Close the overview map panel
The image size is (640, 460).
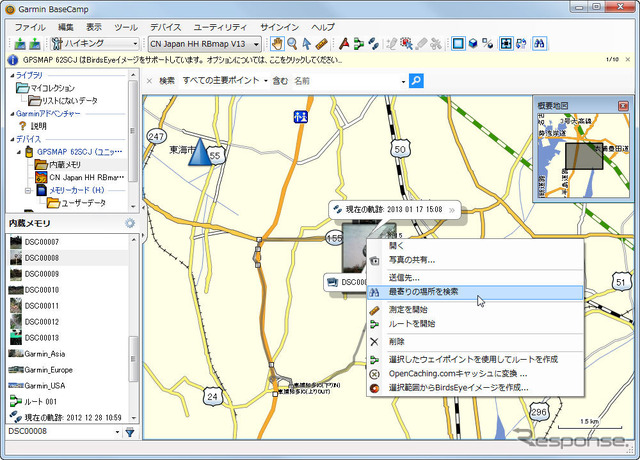(x=623, y=106)
